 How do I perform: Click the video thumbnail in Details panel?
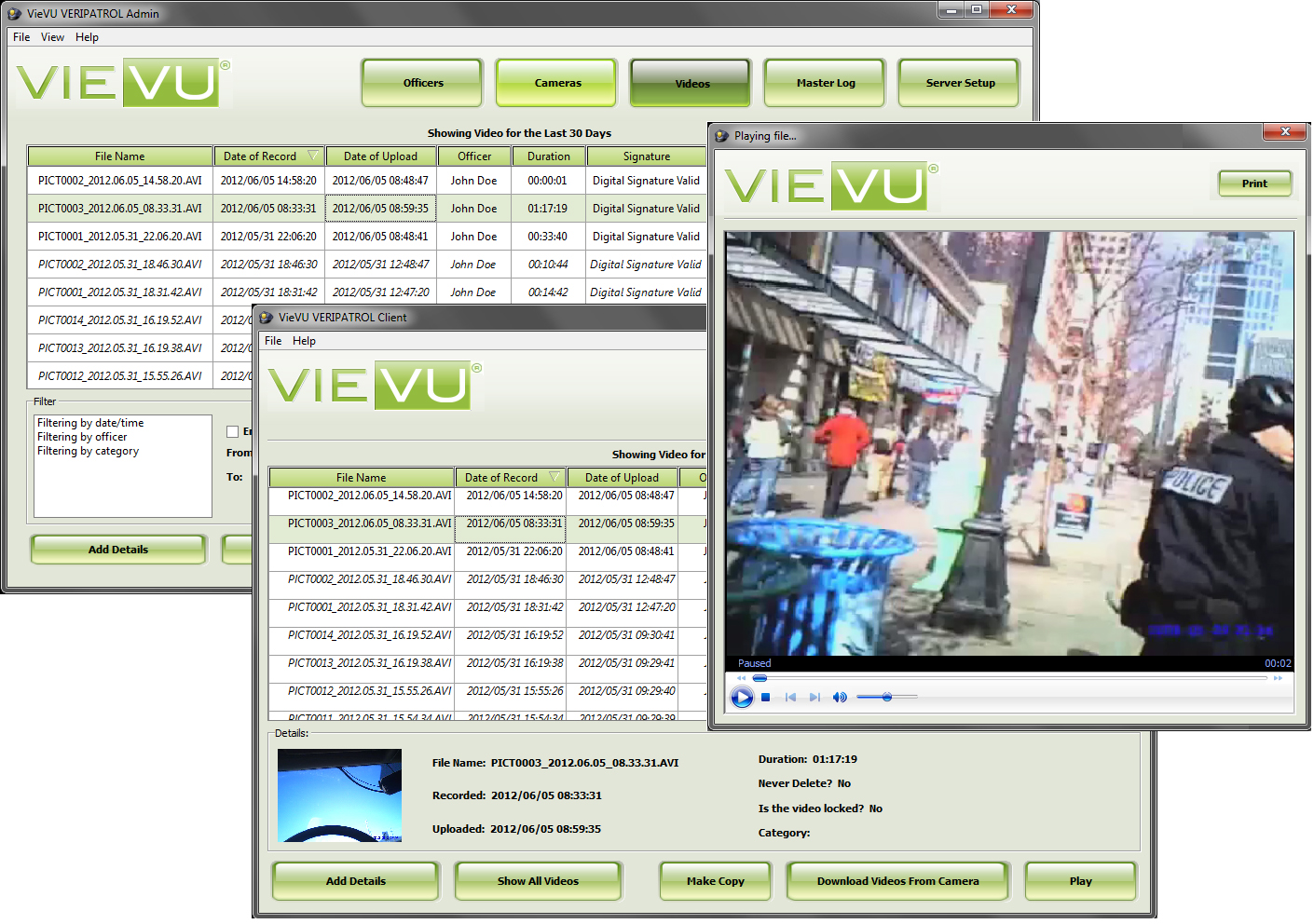(340, 795)
